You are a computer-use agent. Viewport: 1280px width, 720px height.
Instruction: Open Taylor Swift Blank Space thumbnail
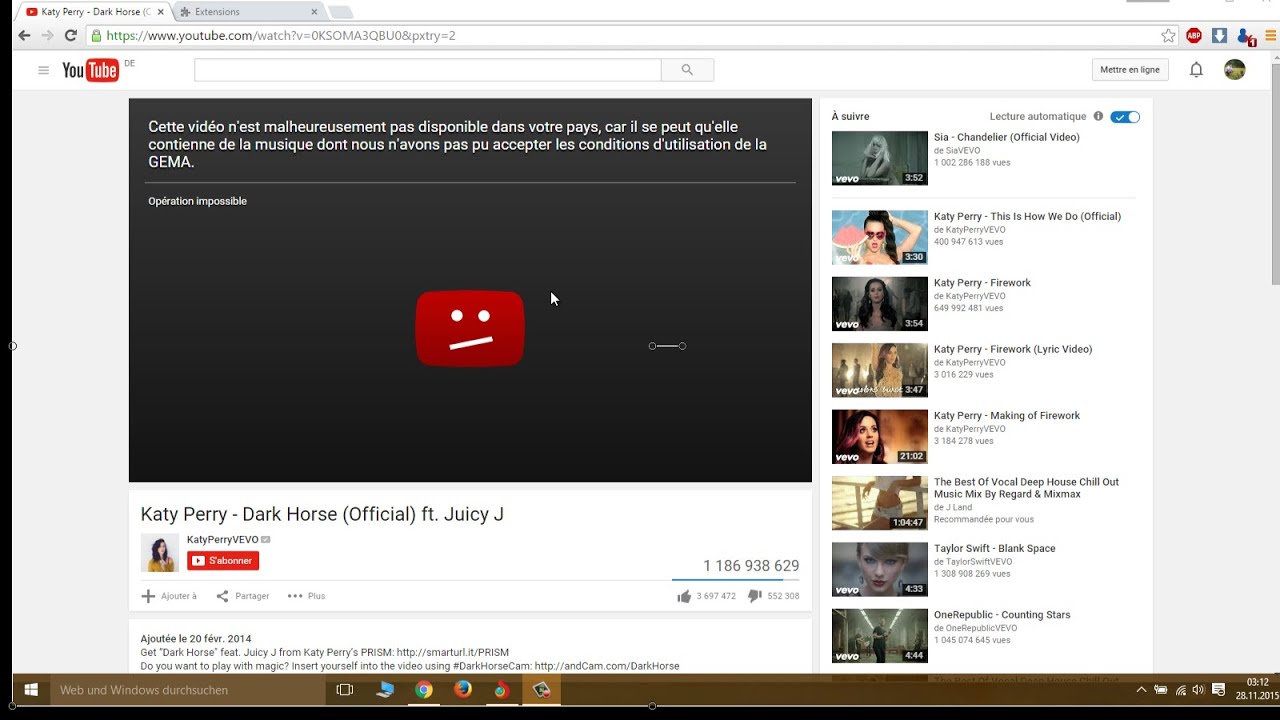(x=880, y=570)
